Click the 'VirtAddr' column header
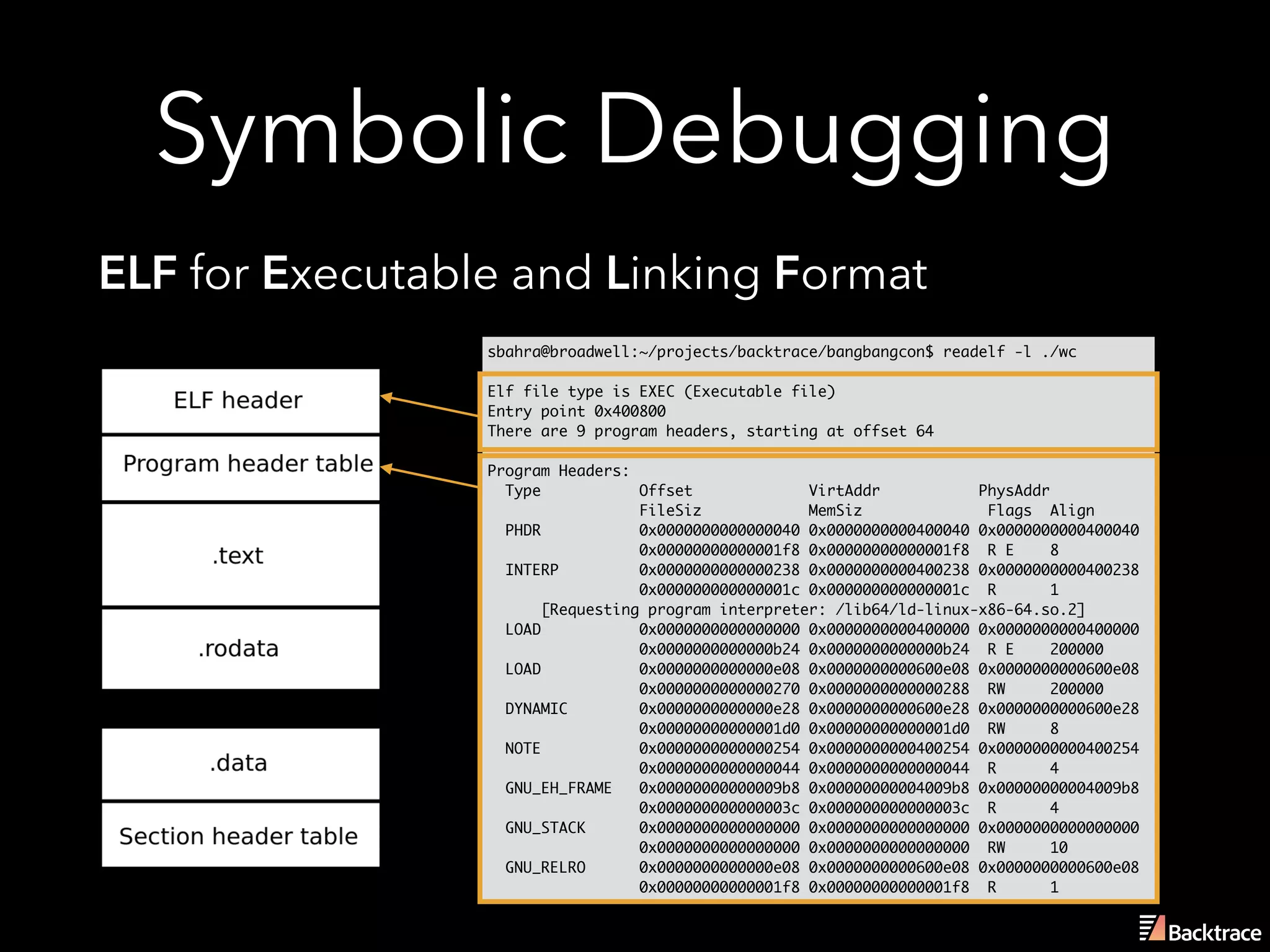1270x952 pixels. click(844, 491)
